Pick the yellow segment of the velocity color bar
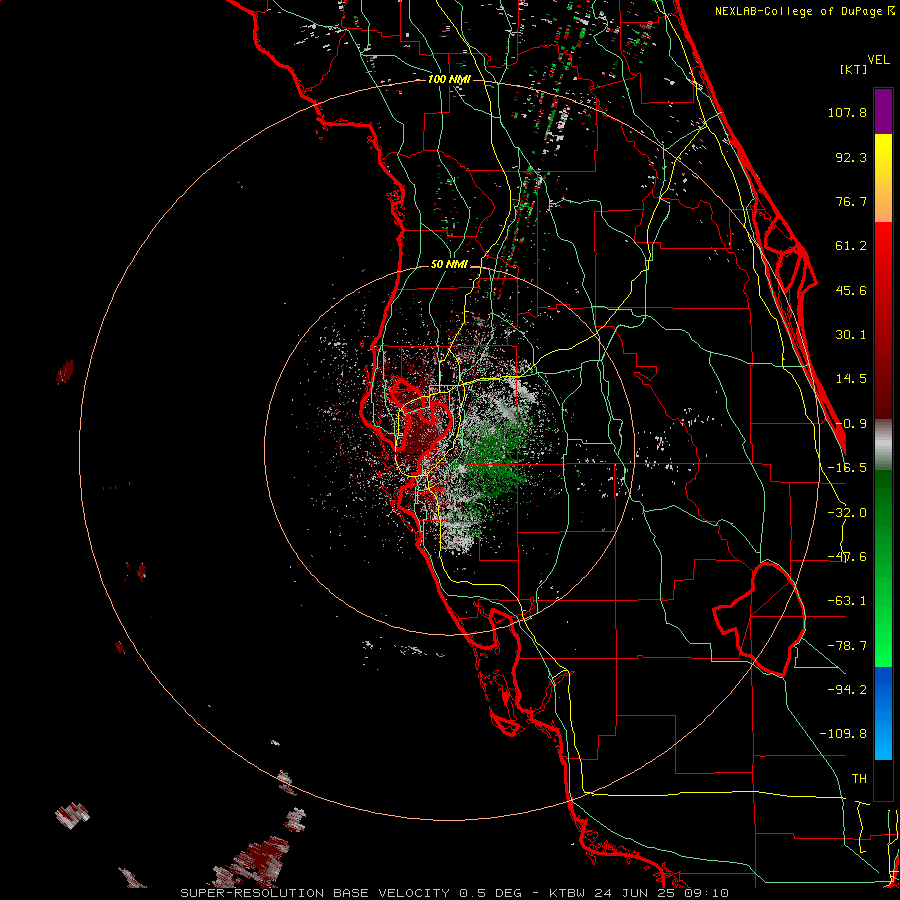Viewport: 900px width, 900px height. tap(883, 156)
